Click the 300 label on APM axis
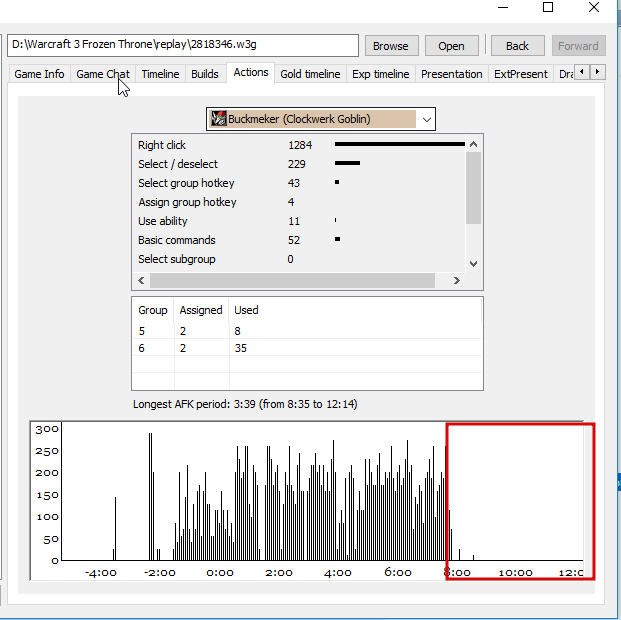Screen dimensions: 621x620 (47, 429)
